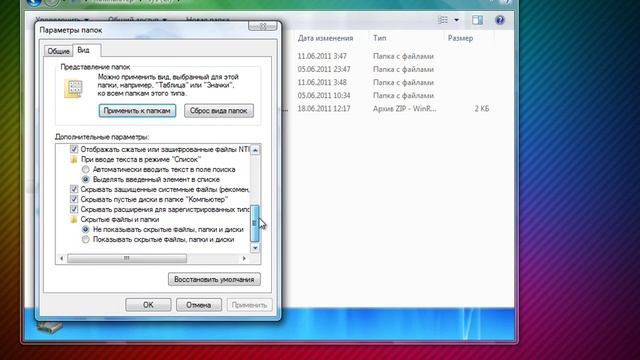Click the При вводе текста folder icon
The image size is (640, 360).
[74, 160]
